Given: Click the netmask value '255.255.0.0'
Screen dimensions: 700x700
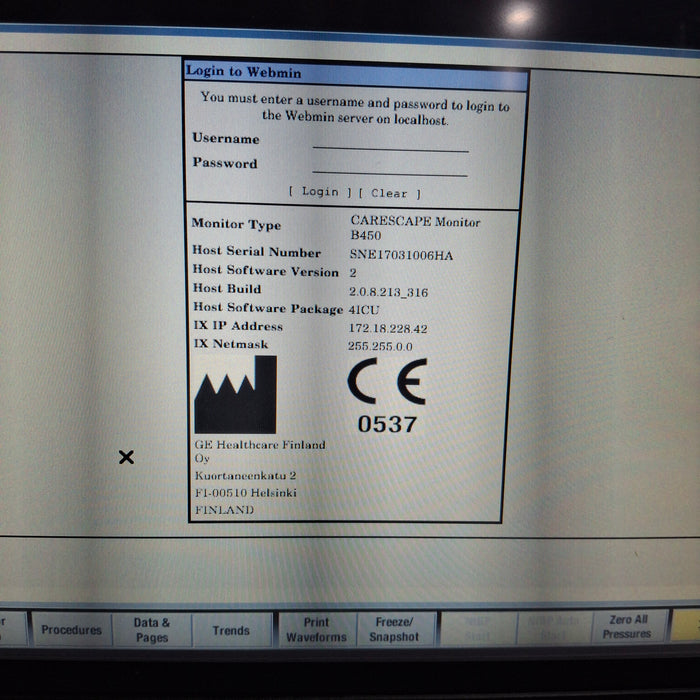Looking at the screenshot, I should pyautogui.click(x=380, y=346).
